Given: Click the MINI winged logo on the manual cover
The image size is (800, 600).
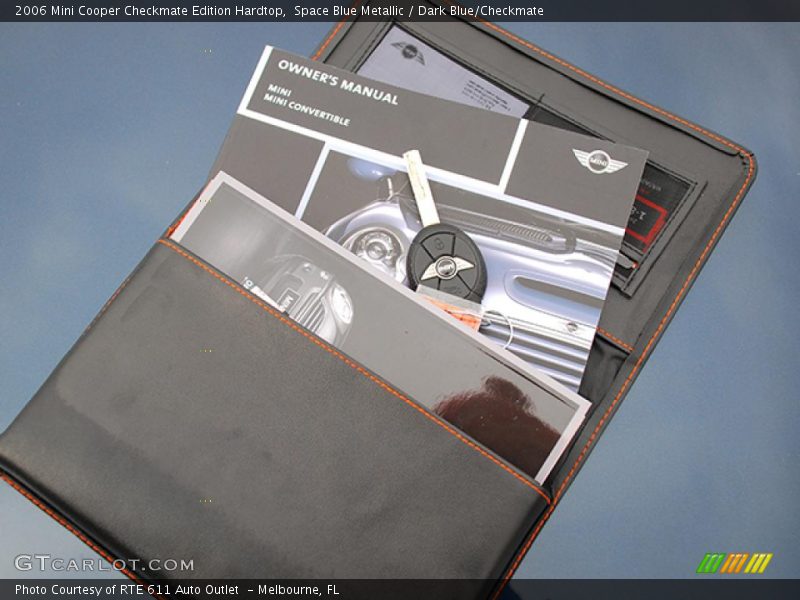Looking at the screenshot, I should click(x=599, y=161).
